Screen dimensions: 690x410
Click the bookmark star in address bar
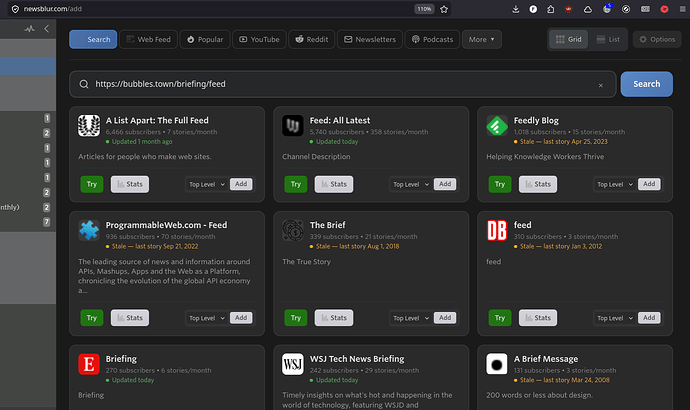coord(444,9)
